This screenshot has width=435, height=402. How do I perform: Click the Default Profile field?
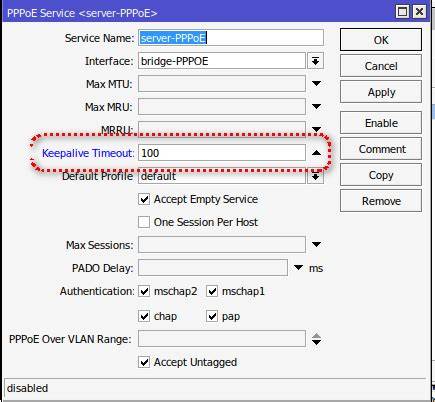[222, 177]
